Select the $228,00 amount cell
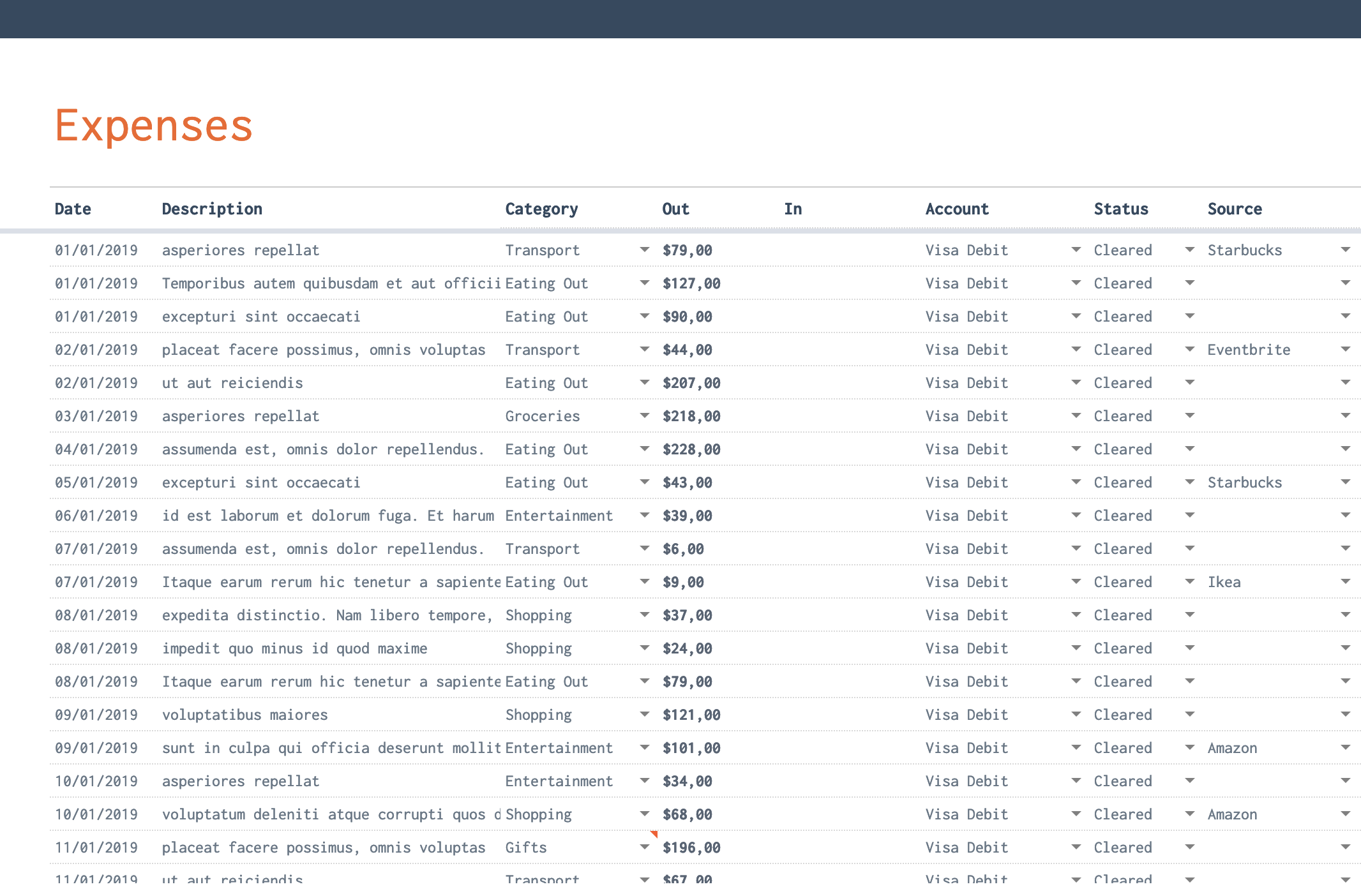Screen dimensions: 1361x896 (x=691, y=449)
